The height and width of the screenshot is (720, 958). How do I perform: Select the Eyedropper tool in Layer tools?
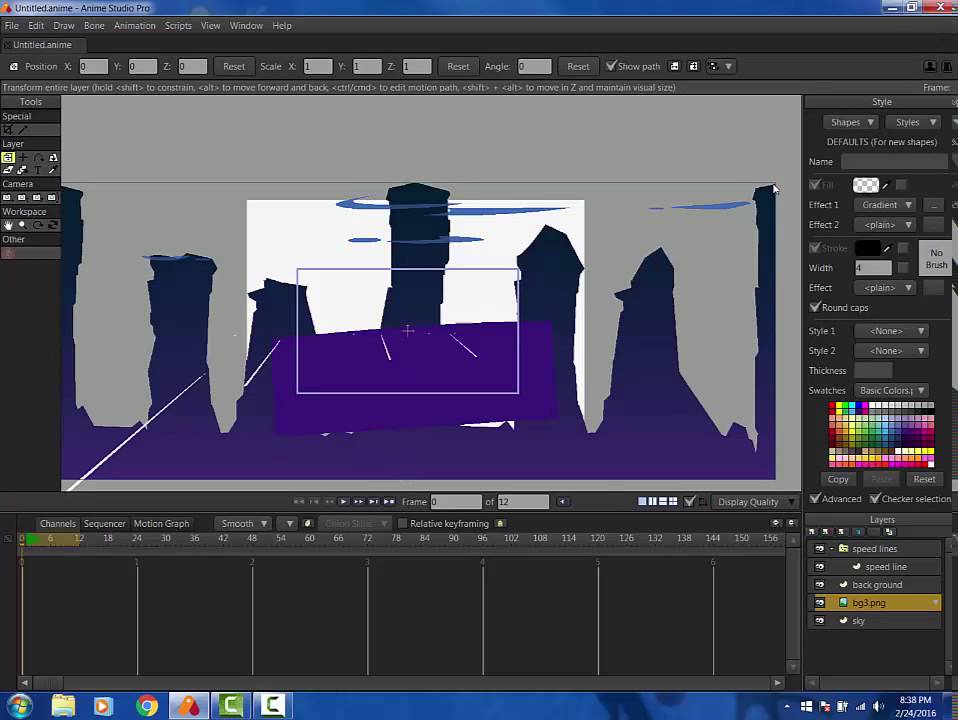[53, 171]
